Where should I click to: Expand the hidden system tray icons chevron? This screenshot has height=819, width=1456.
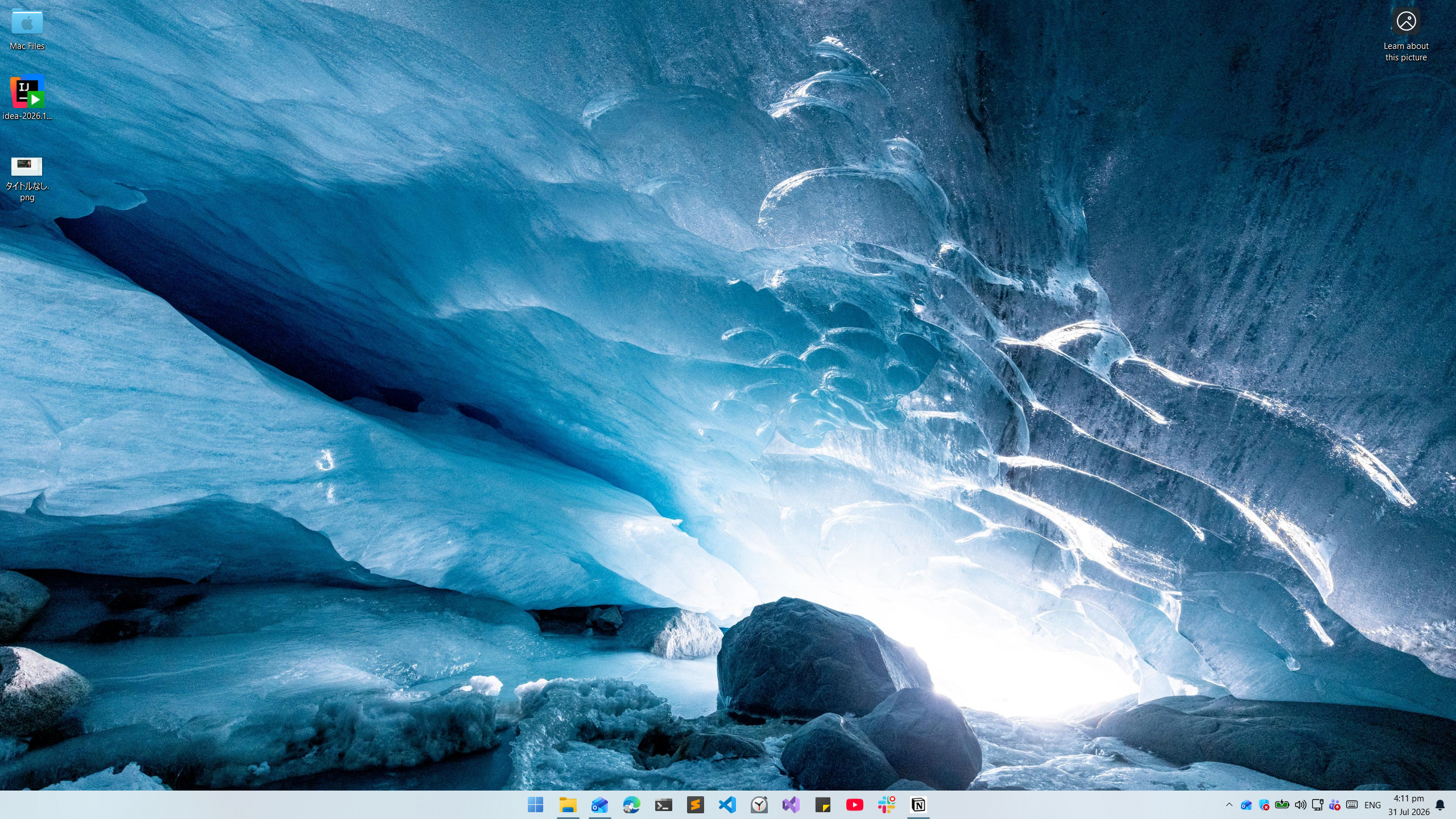[1229, 805]
